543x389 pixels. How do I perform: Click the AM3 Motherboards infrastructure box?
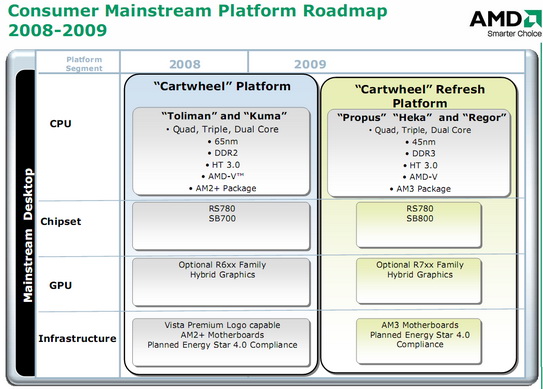(x=419, y=341)
